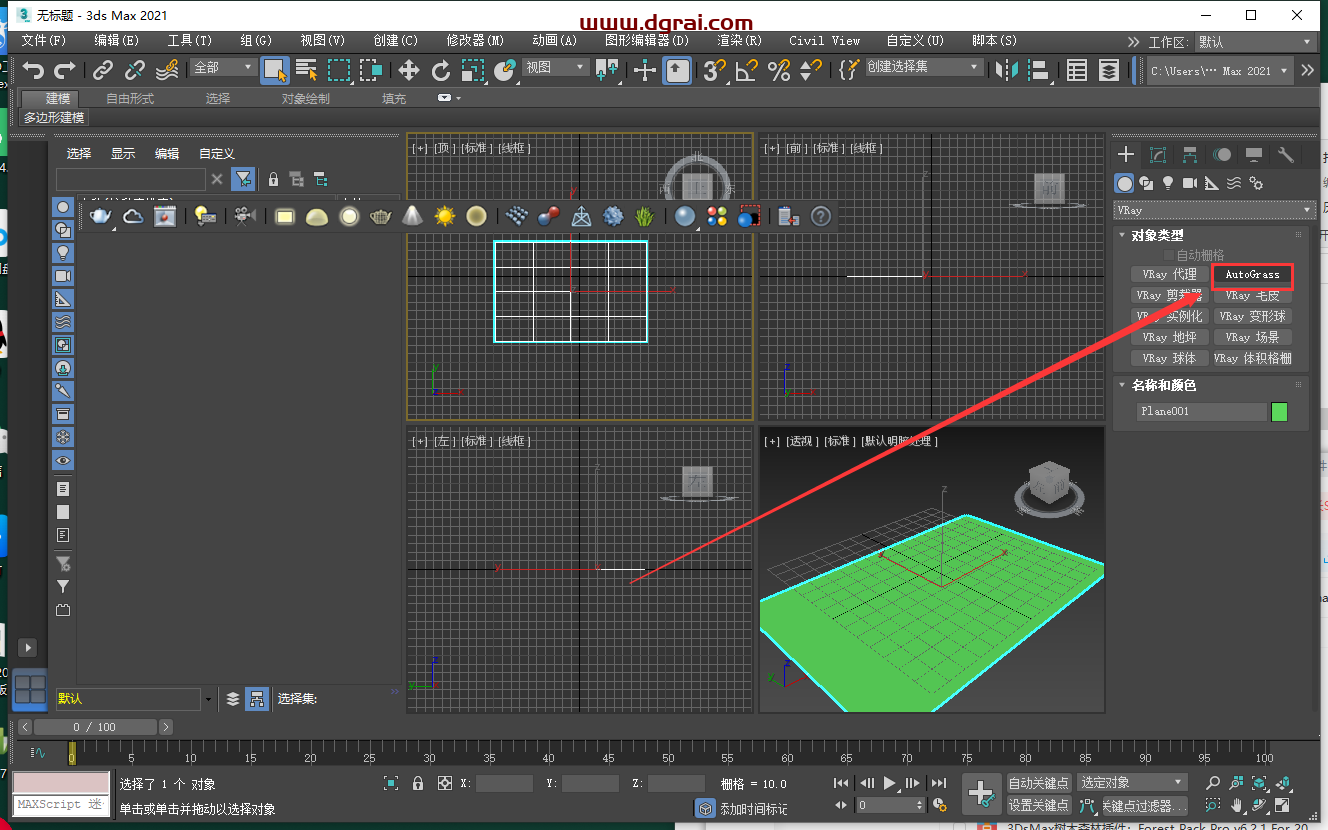This screenshot has width=1328, height=830.
Task: Select the Rotate tool
Action: [440, 71]
